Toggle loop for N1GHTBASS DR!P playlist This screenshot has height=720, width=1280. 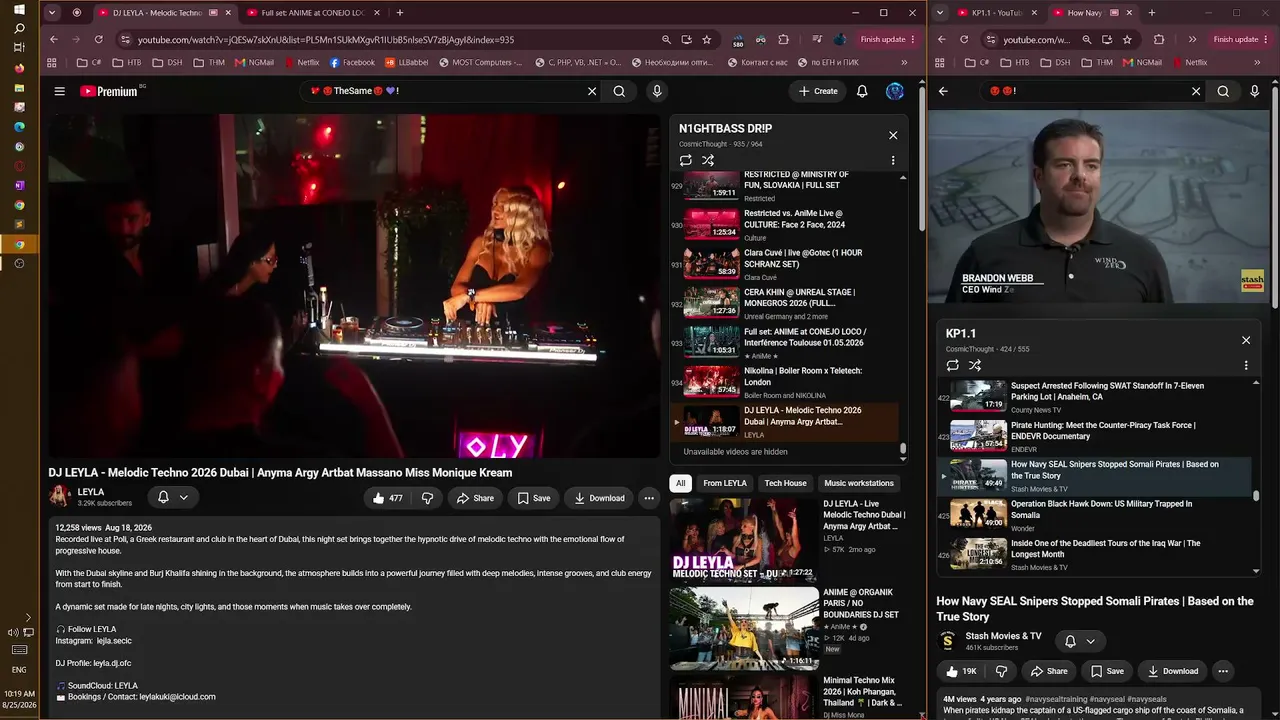(x=686, y=160)
